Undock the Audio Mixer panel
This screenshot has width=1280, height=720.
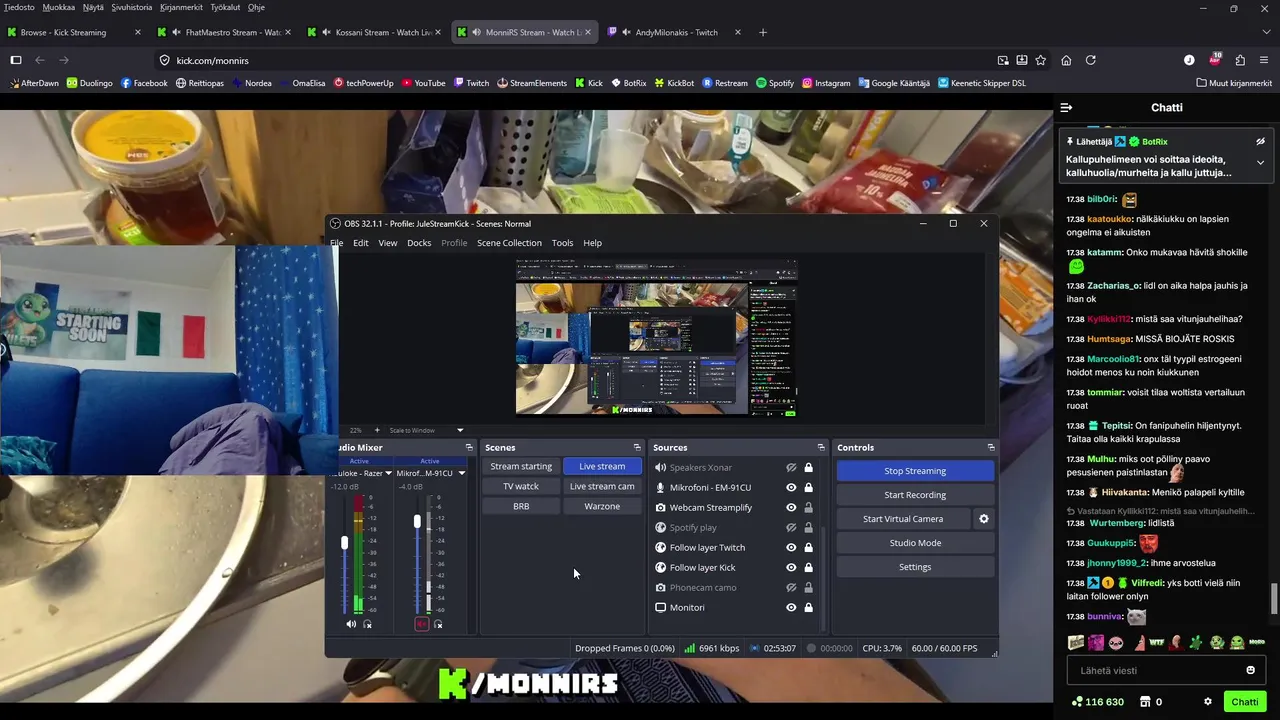tap(469, 448)
